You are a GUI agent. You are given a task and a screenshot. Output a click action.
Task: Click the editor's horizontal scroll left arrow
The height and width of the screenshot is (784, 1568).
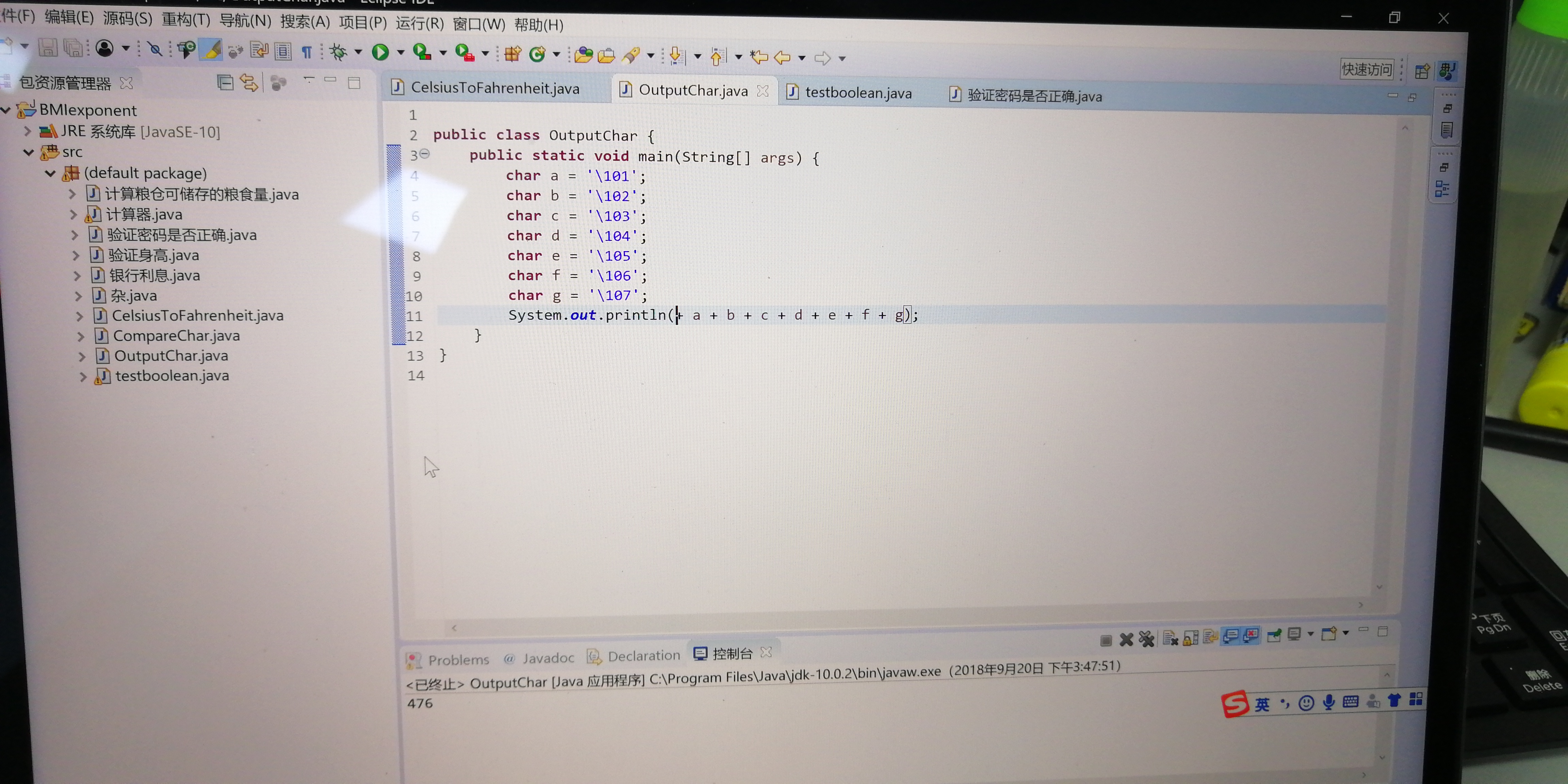click(454, 627)
